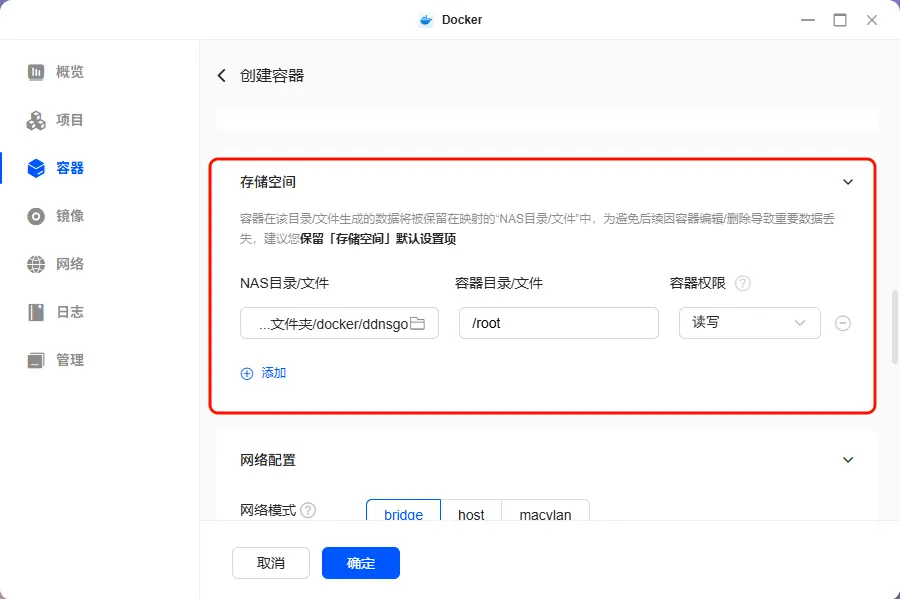This screenshot has height=599, width=900.
Task: Open the 日志 logs icon
Action: point(36,312)
